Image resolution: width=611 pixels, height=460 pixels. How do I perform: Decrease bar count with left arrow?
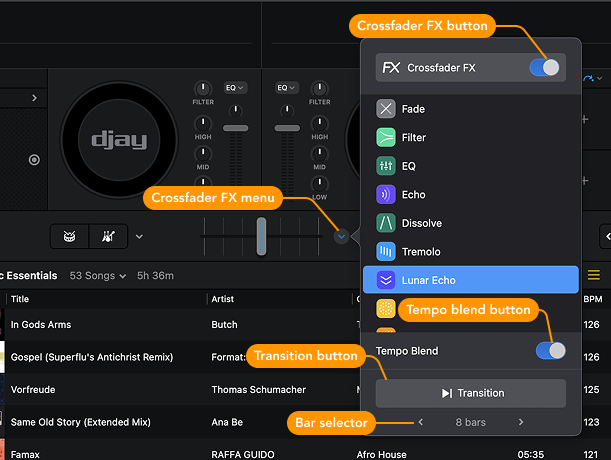pyautogui.click(x=421, y=423)
